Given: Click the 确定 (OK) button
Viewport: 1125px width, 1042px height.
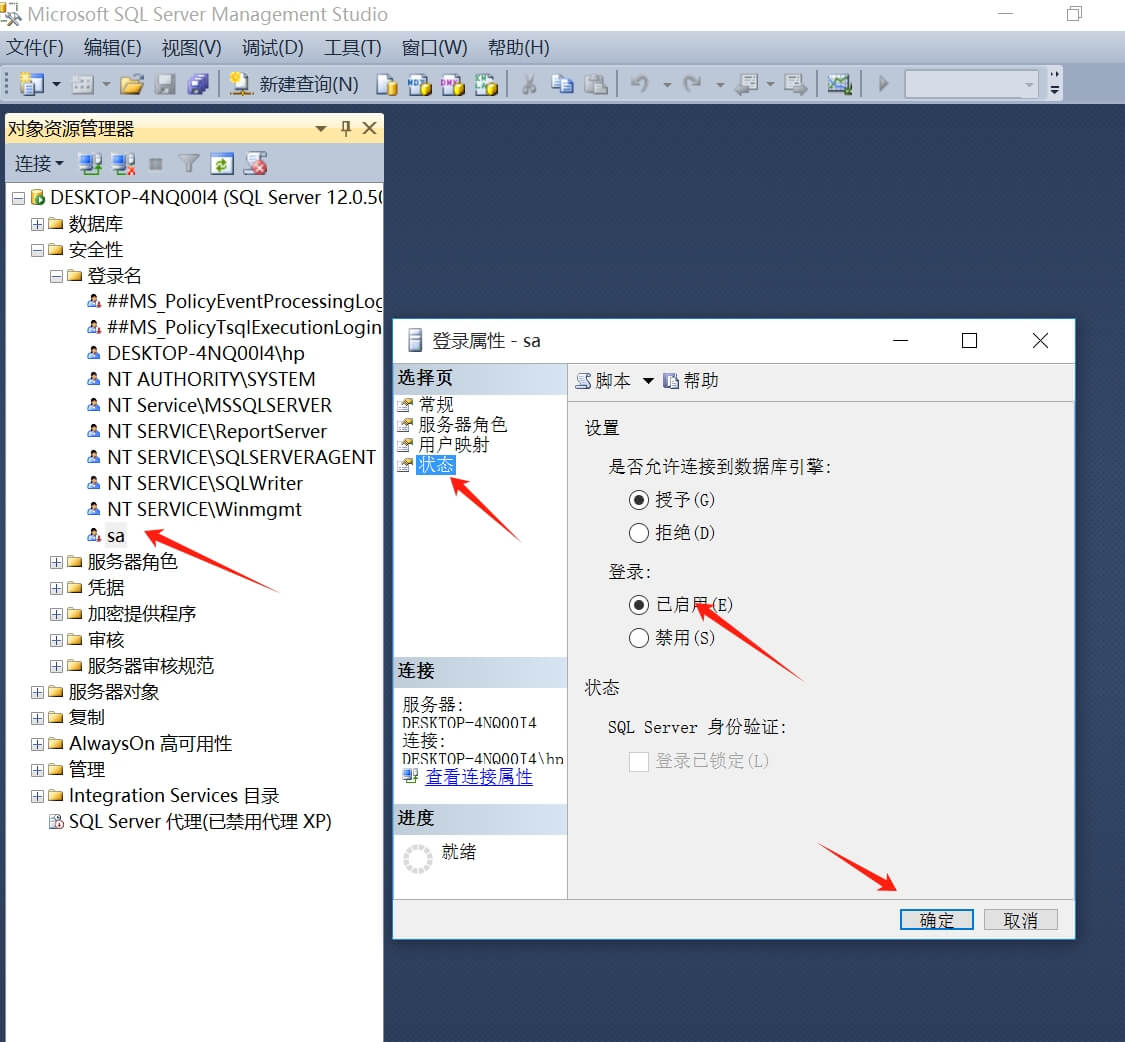Looking at the screenshot, I should (936, 920).
